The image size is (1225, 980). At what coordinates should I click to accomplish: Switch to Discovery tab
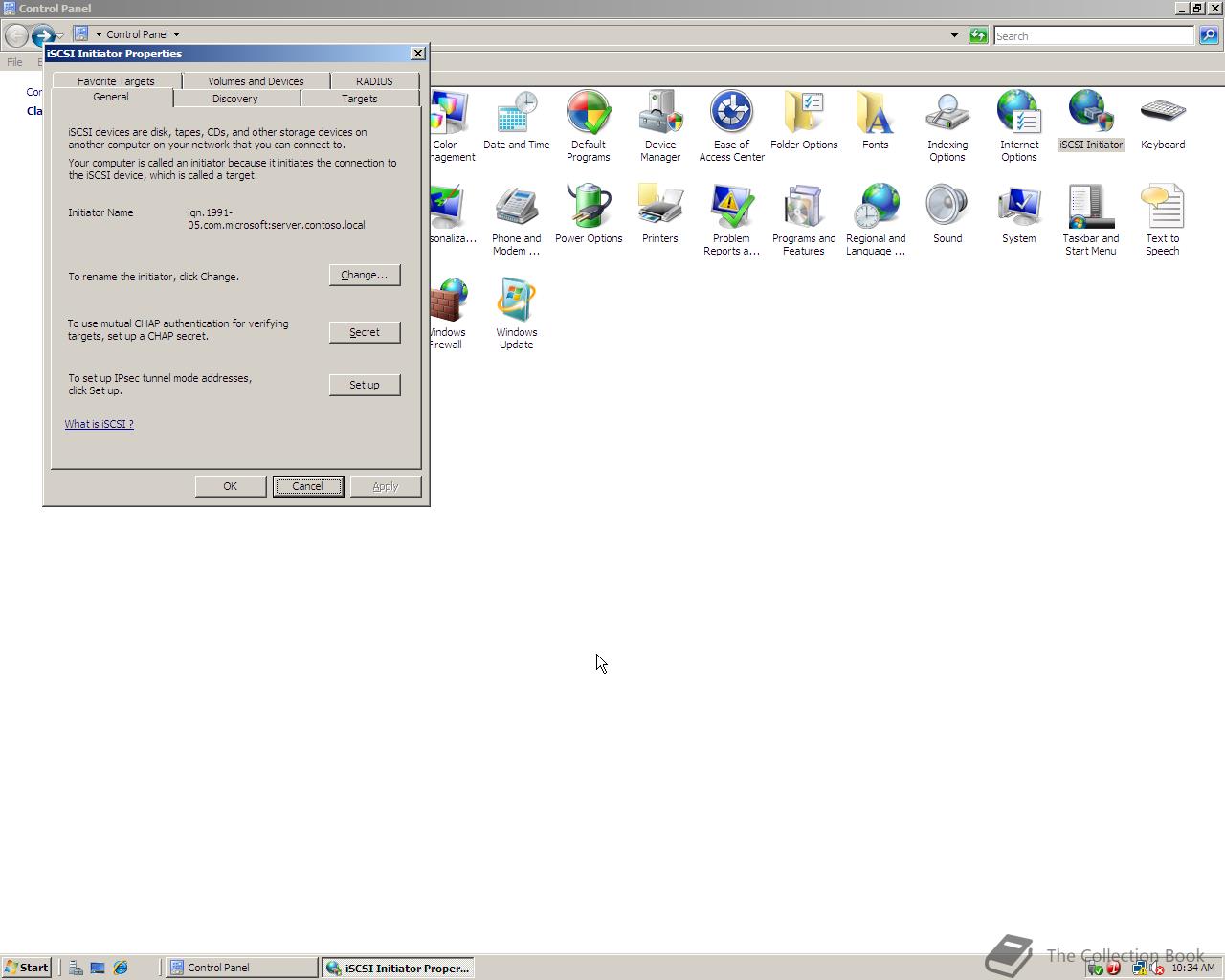tap(235, 99)
